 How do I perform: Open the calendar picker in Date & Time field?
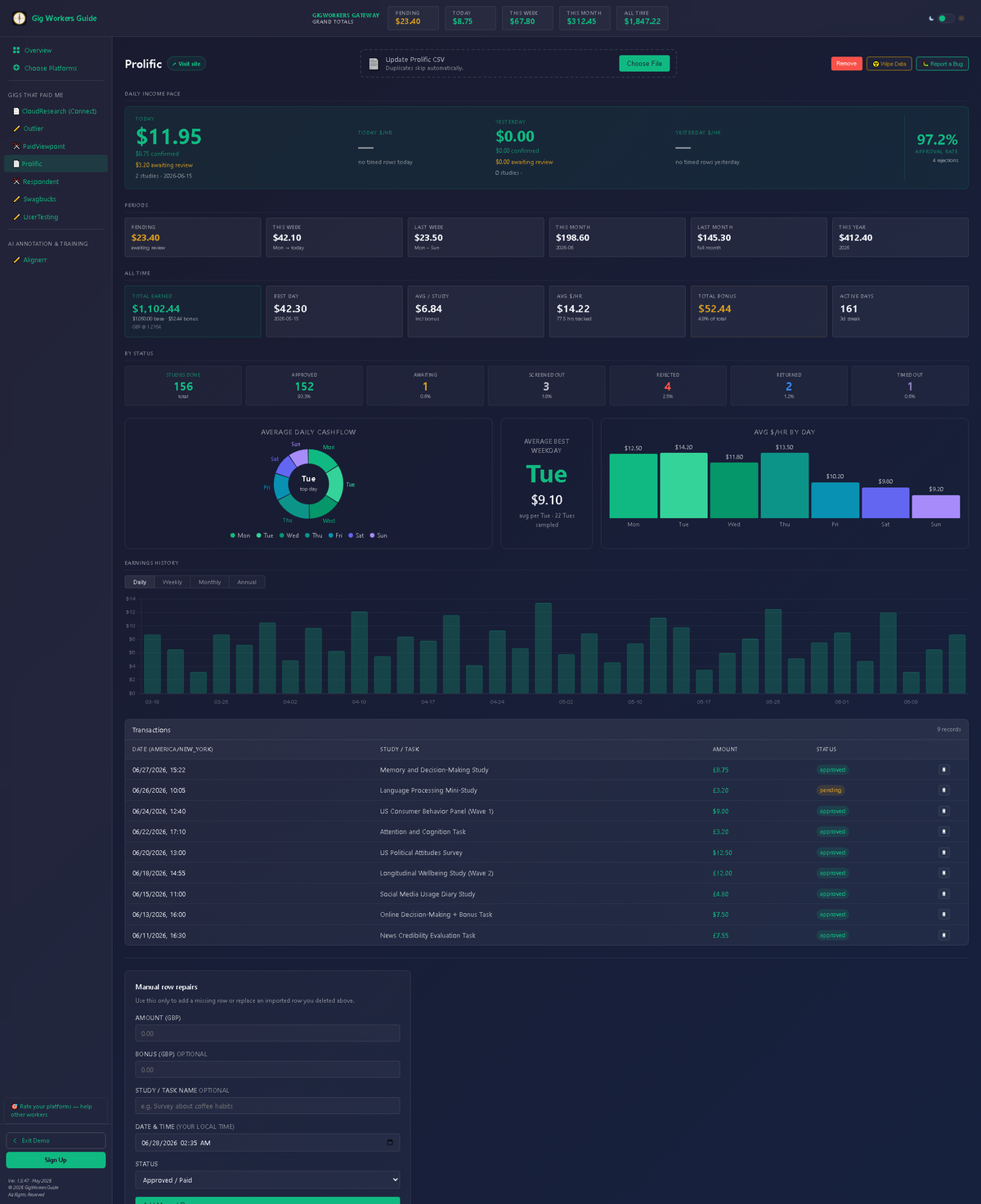390,1143
